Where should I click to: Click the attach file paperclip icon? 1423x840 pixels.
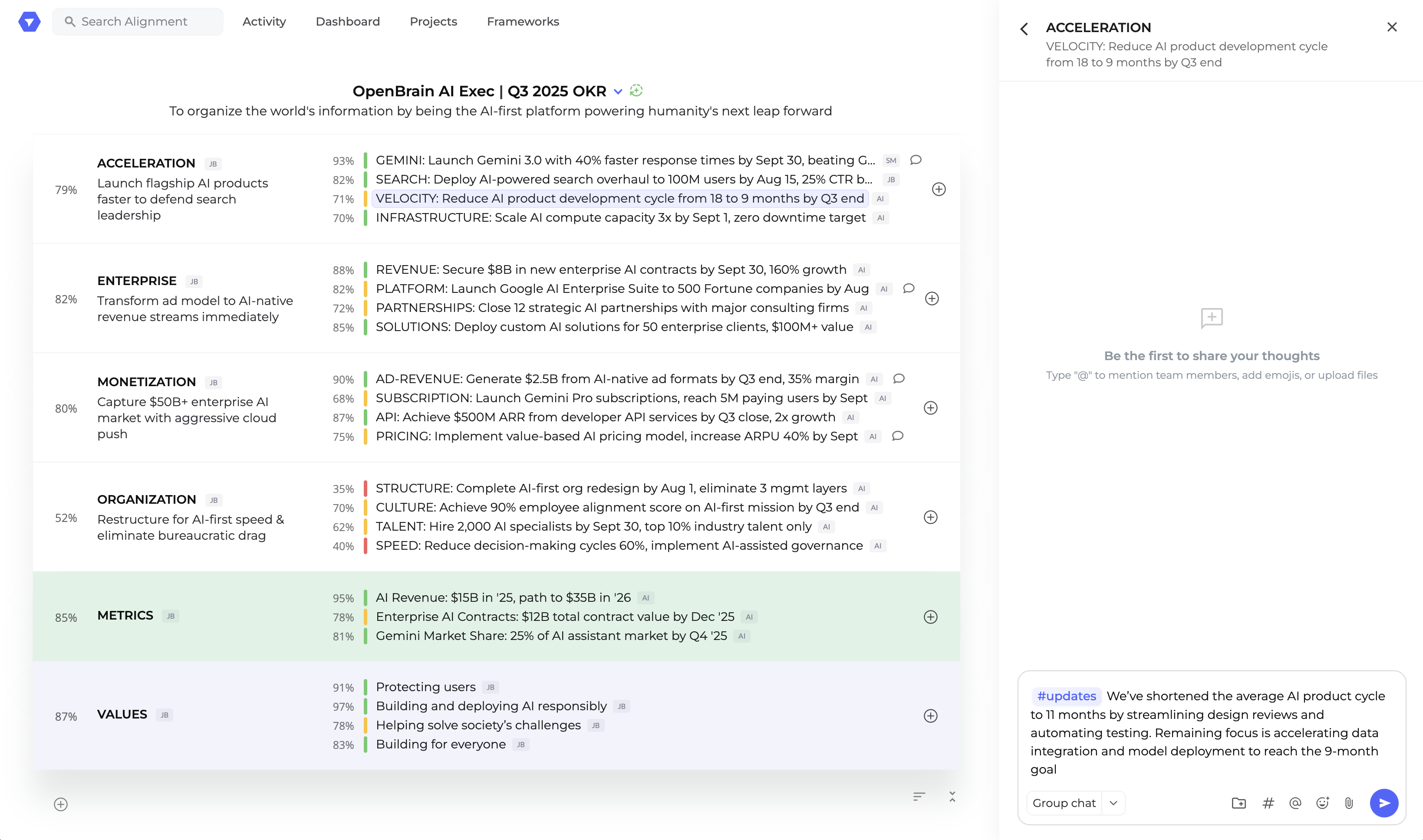[x=1349, y=803]
